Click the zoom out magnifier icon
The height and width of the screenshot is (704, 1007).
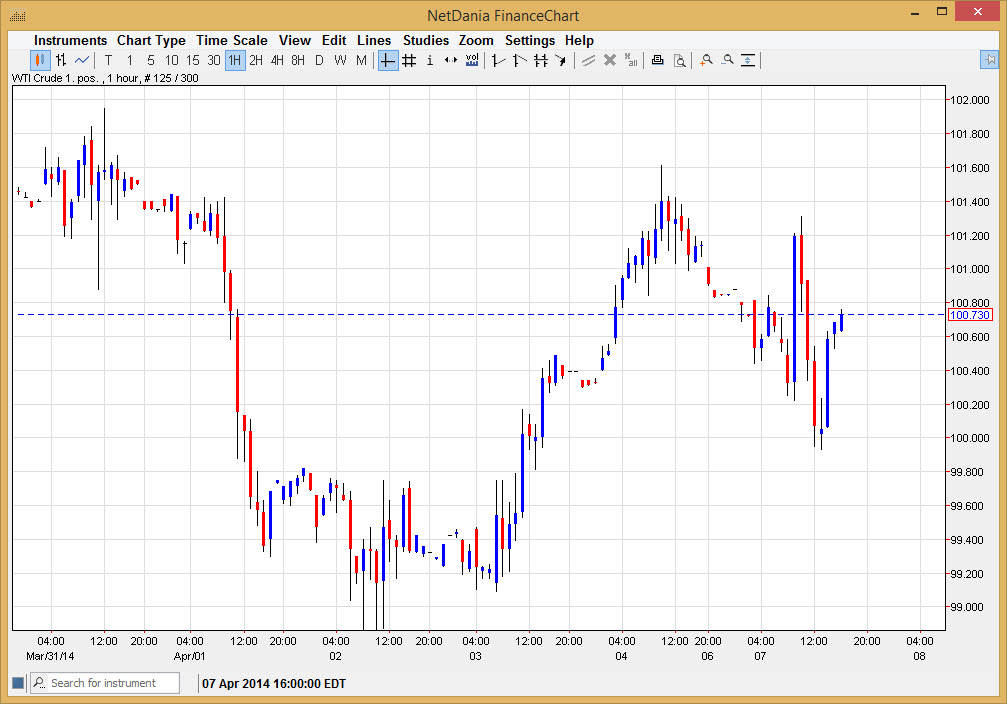(727, 60)
